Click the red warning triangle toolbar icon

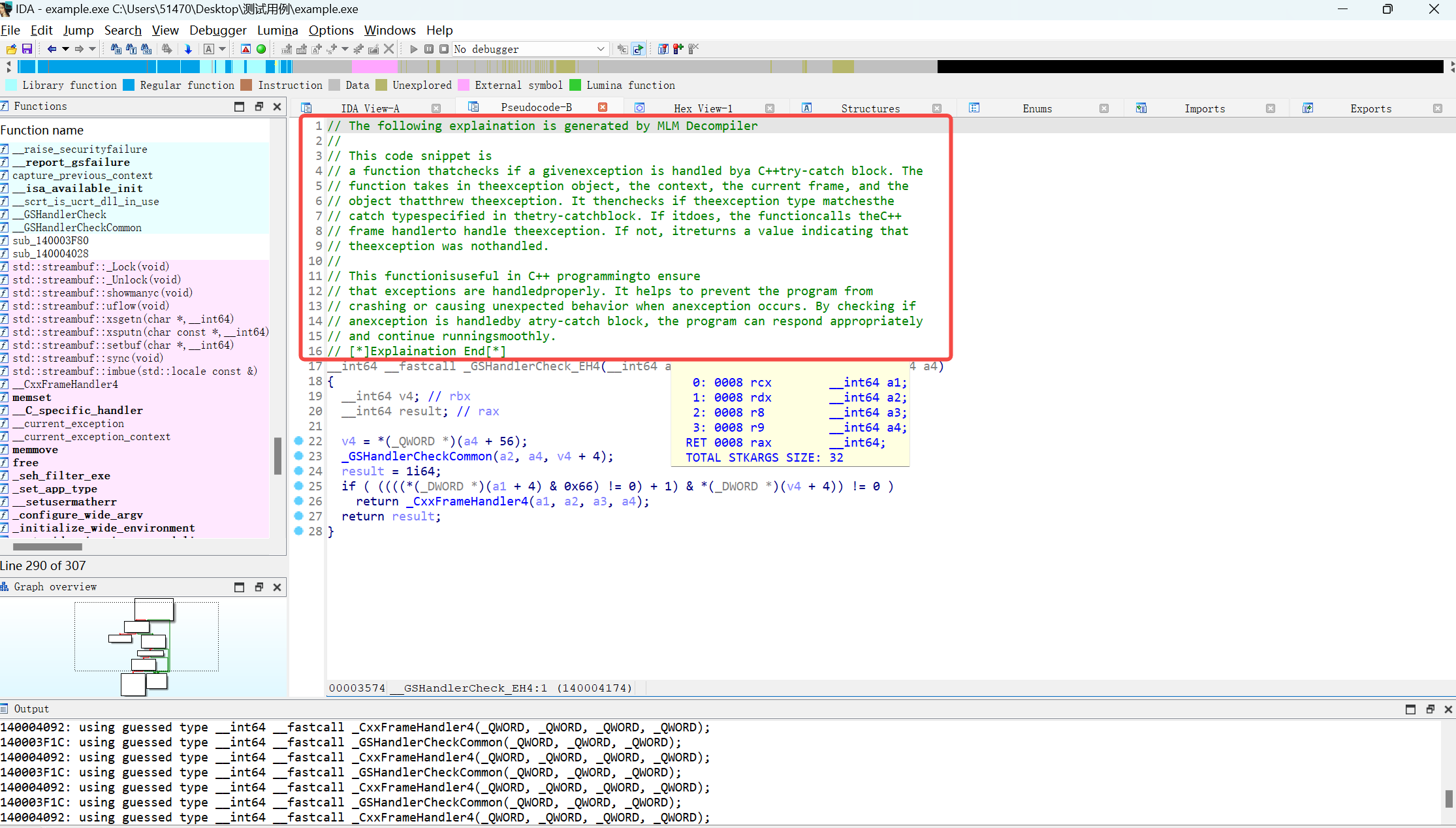(x=245, y=49)
